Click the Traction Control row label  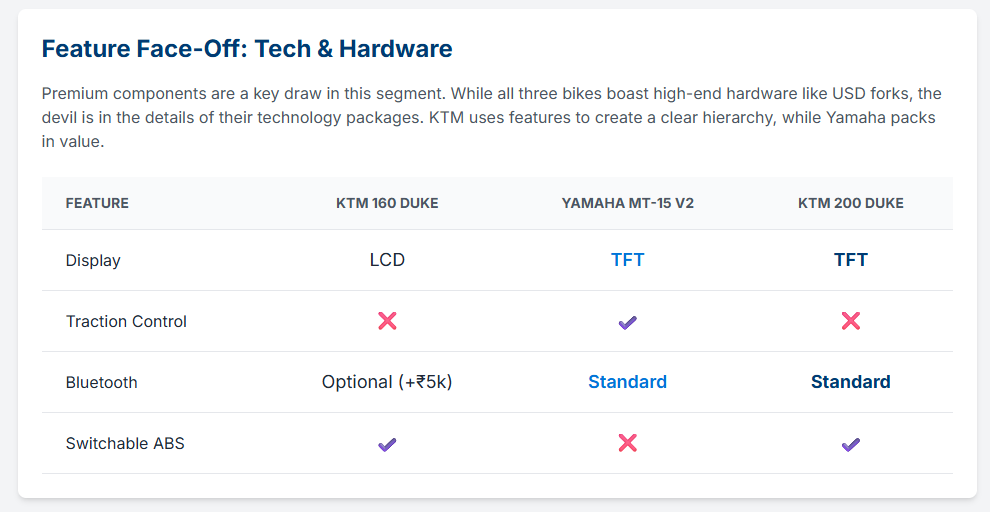click(x=126, y=321)
